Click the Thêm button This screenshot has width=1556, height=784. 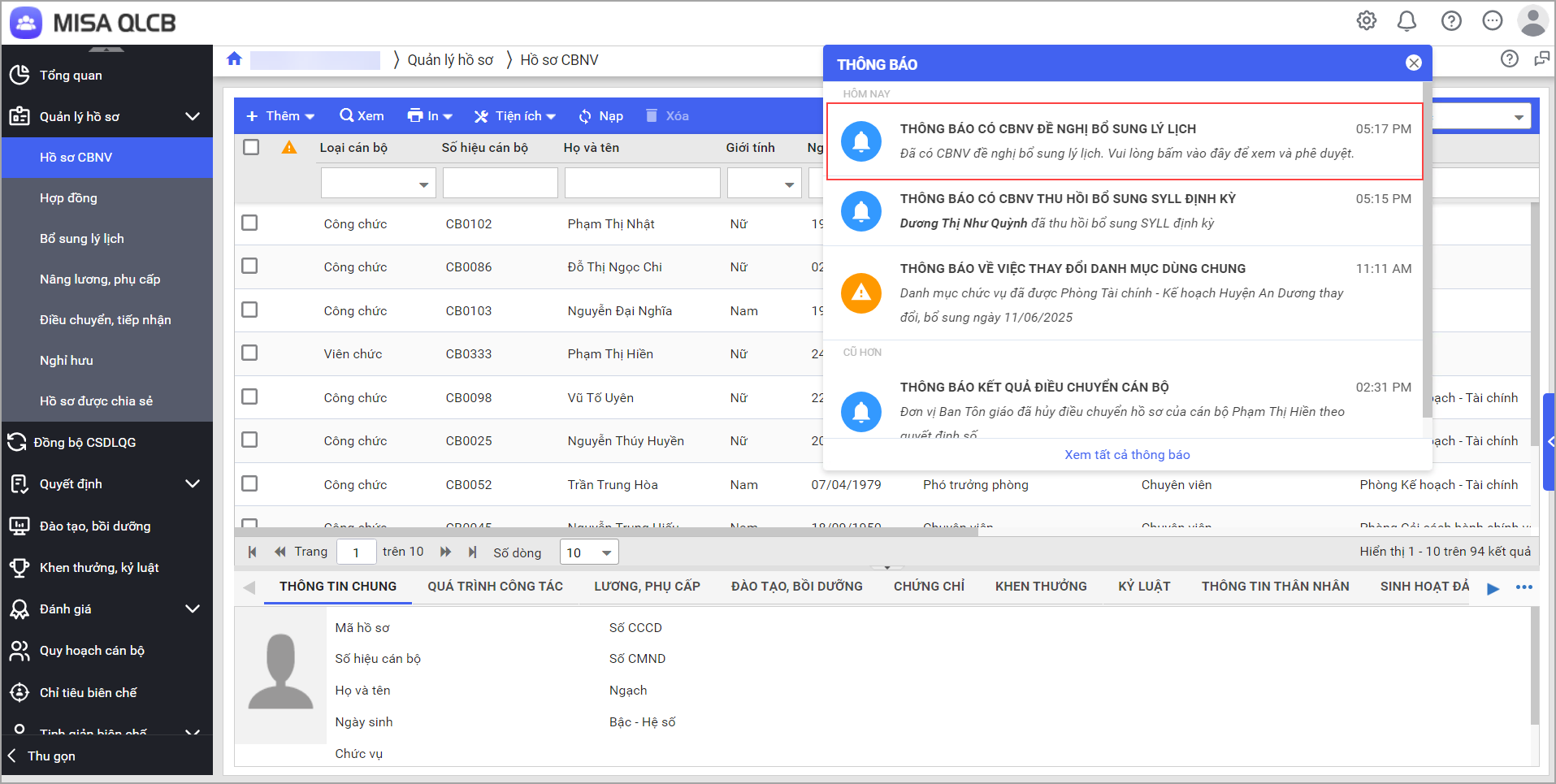280,116
